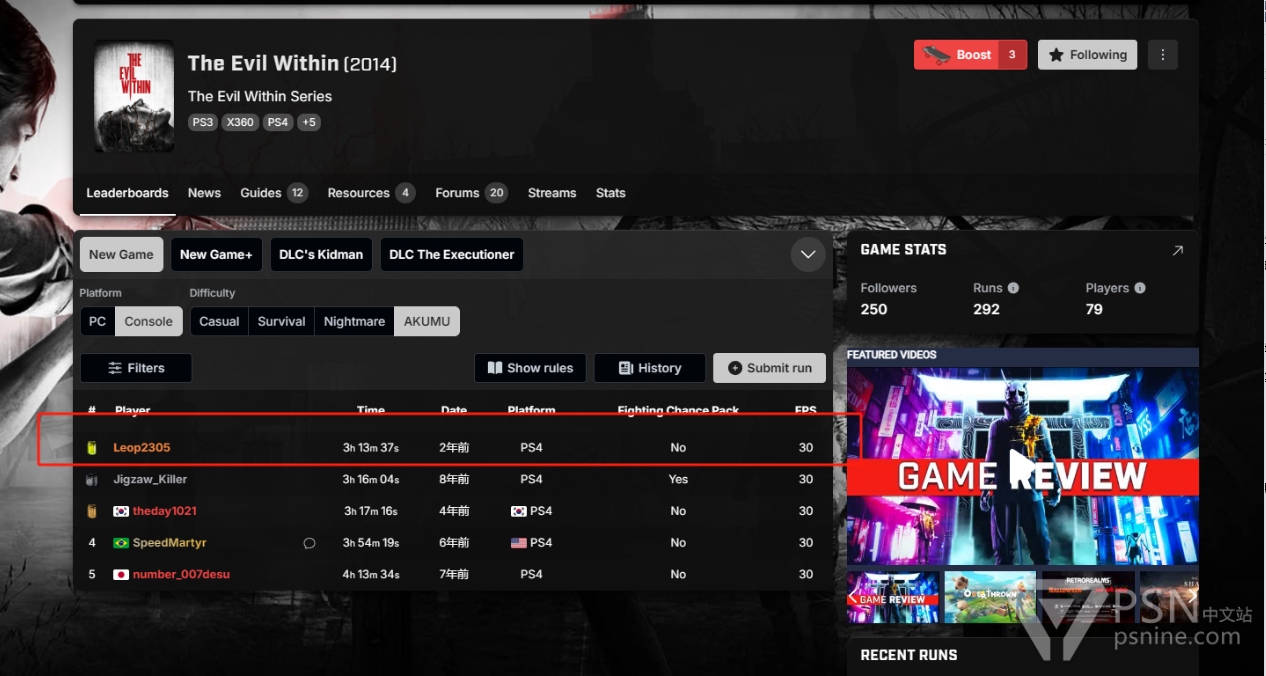This screenshot has width=1266, height=676.
Task: Open the Filters panel
Action: 136,368
